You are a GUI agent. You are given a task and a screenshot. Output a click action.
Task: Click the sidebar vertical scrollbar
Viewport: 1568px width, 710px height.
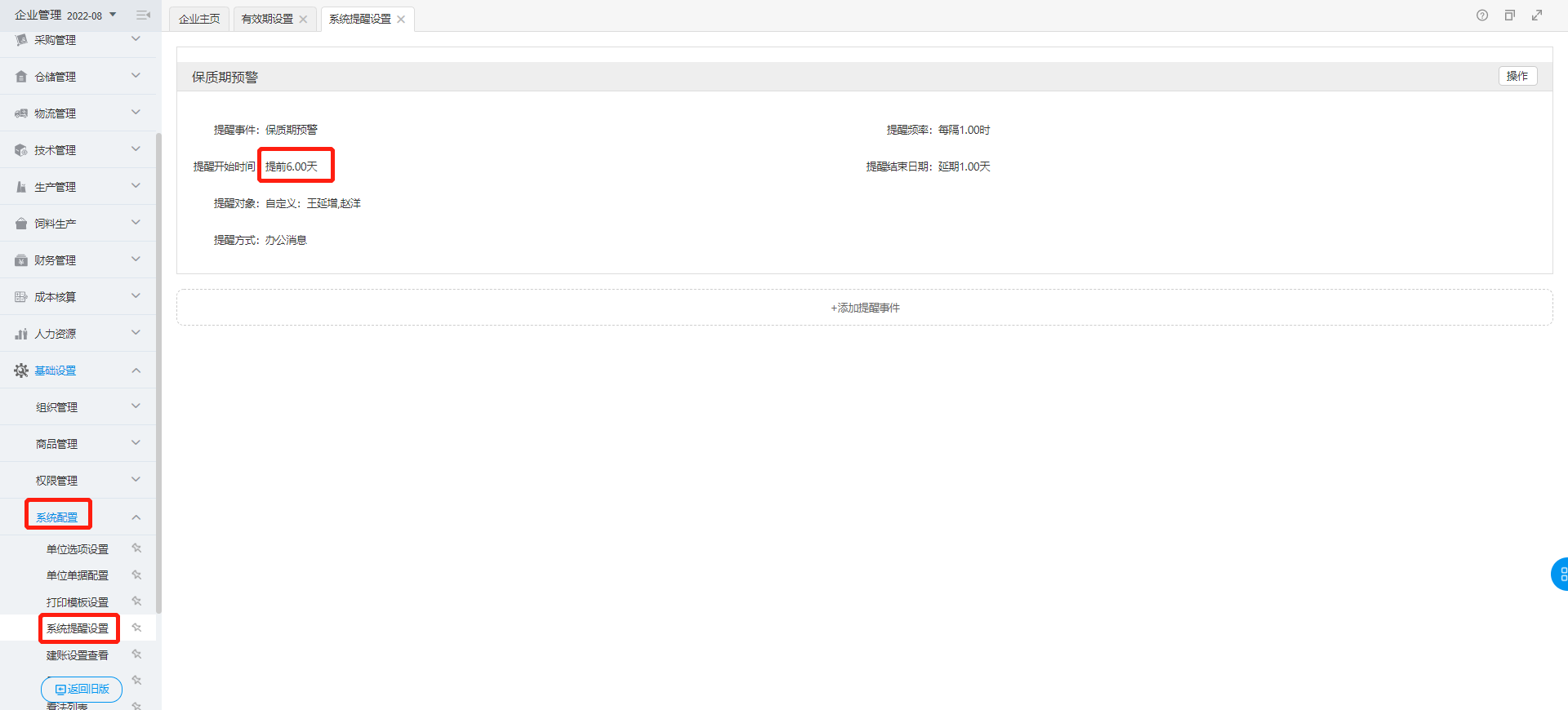[158, 367]
